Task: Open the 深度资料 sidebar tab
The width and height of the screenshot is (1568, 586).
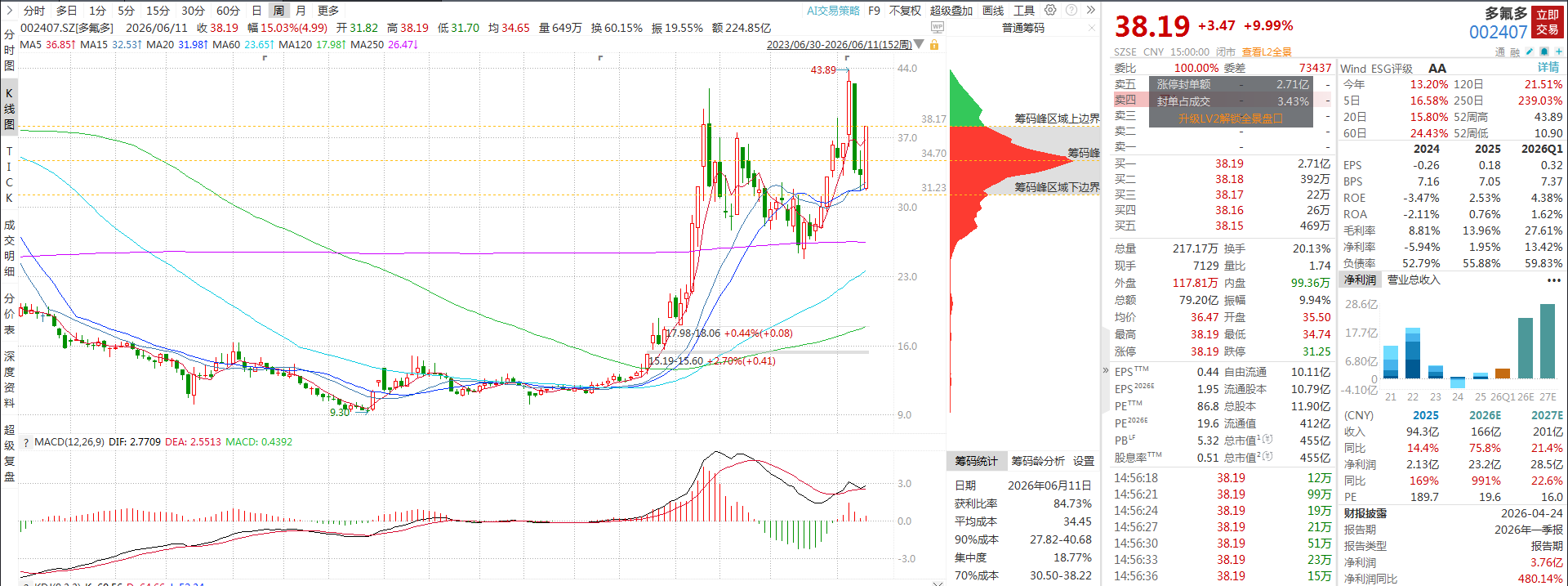Action: point(9,379)
